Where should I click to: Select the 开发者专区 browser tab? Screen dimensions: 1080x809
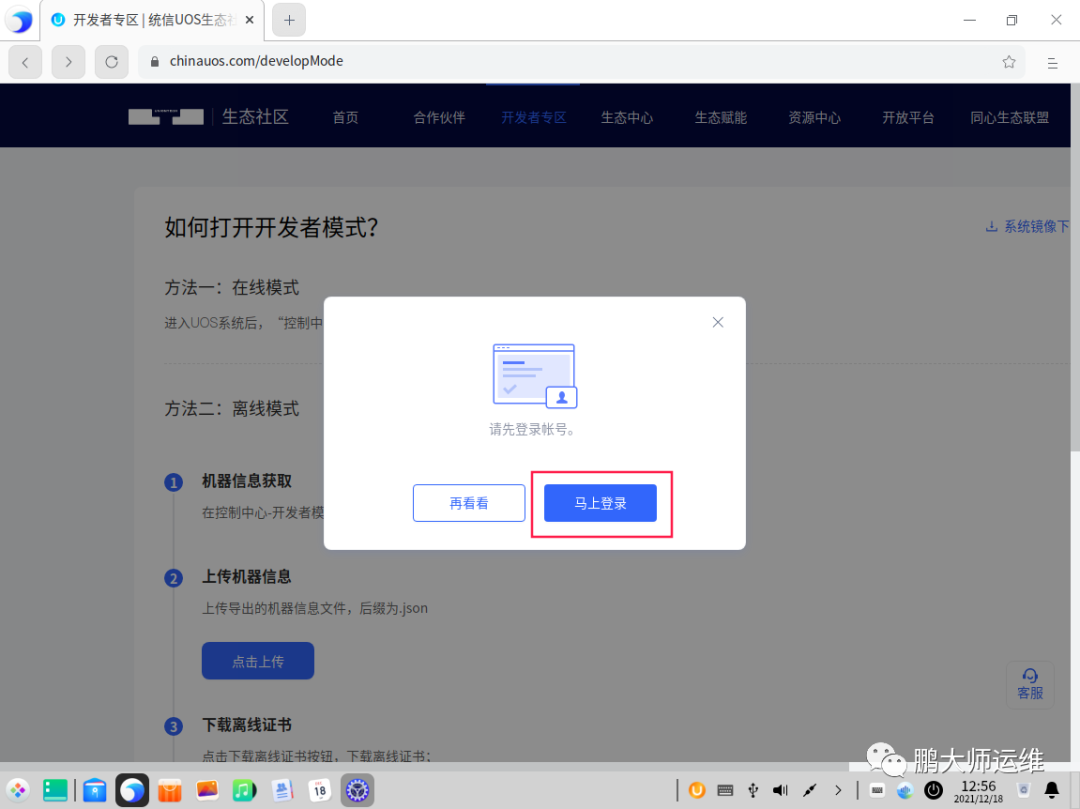[152, 20]
